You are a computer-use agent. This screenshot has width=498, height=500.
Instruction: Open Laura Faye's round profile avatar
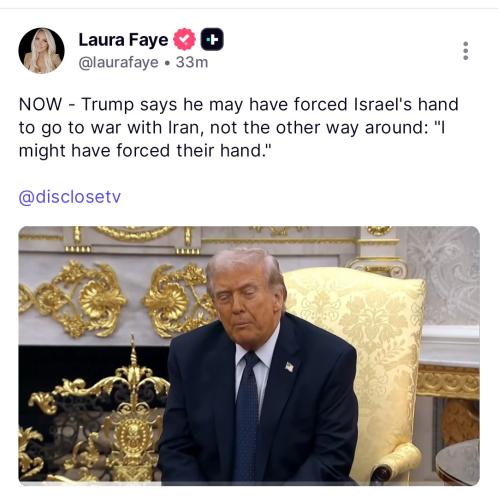[x=41, y=51]
